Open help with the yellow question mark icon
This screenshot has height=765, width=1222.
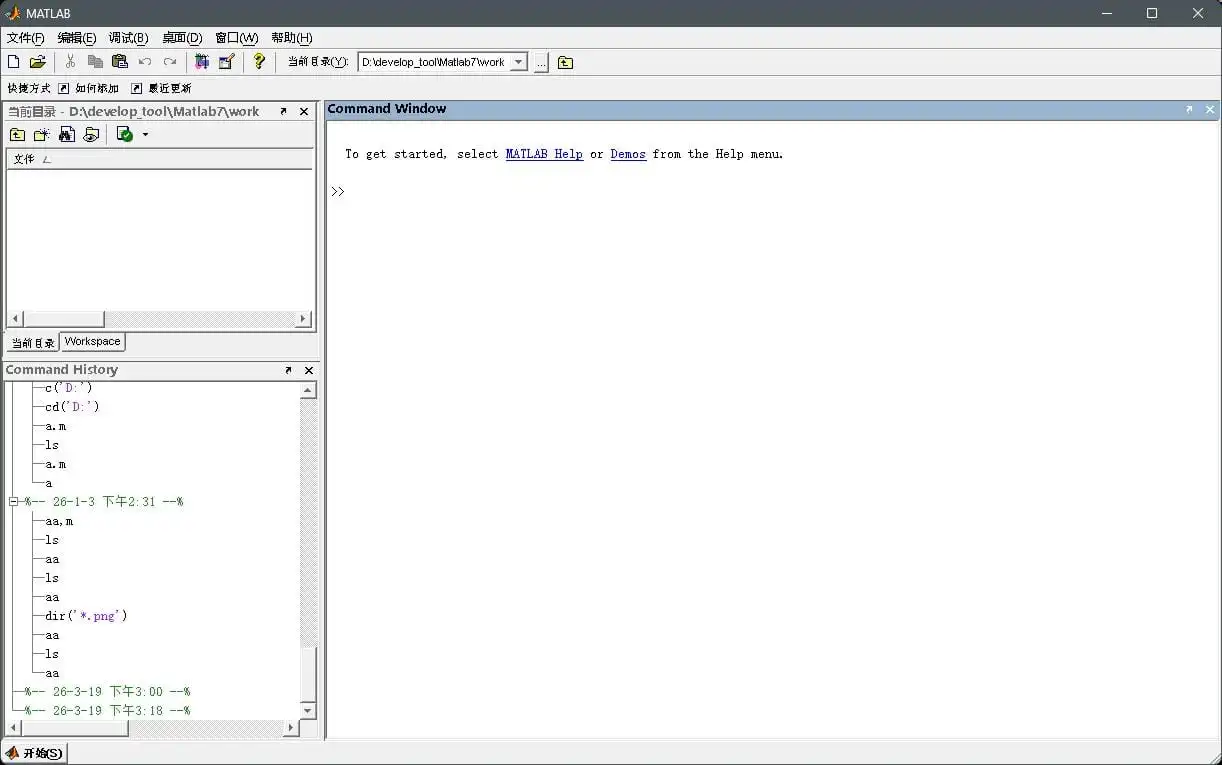[259, 62]
